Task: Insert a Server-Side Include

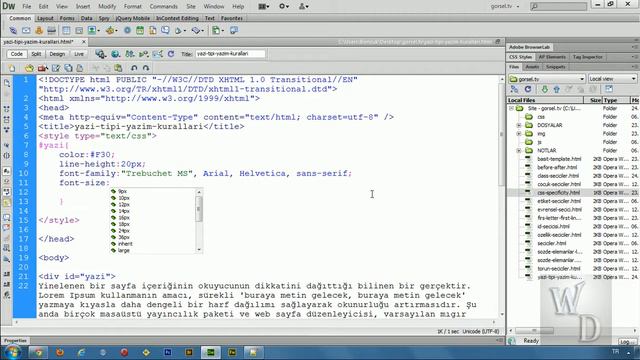Action: (153, 31)
